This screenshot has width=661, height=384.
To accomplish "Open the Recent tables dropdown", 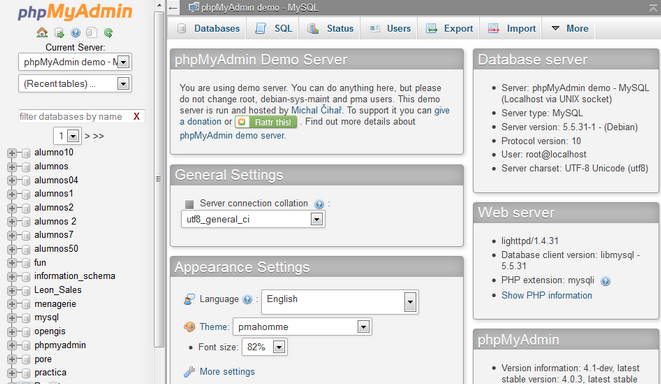I will 75,83.
